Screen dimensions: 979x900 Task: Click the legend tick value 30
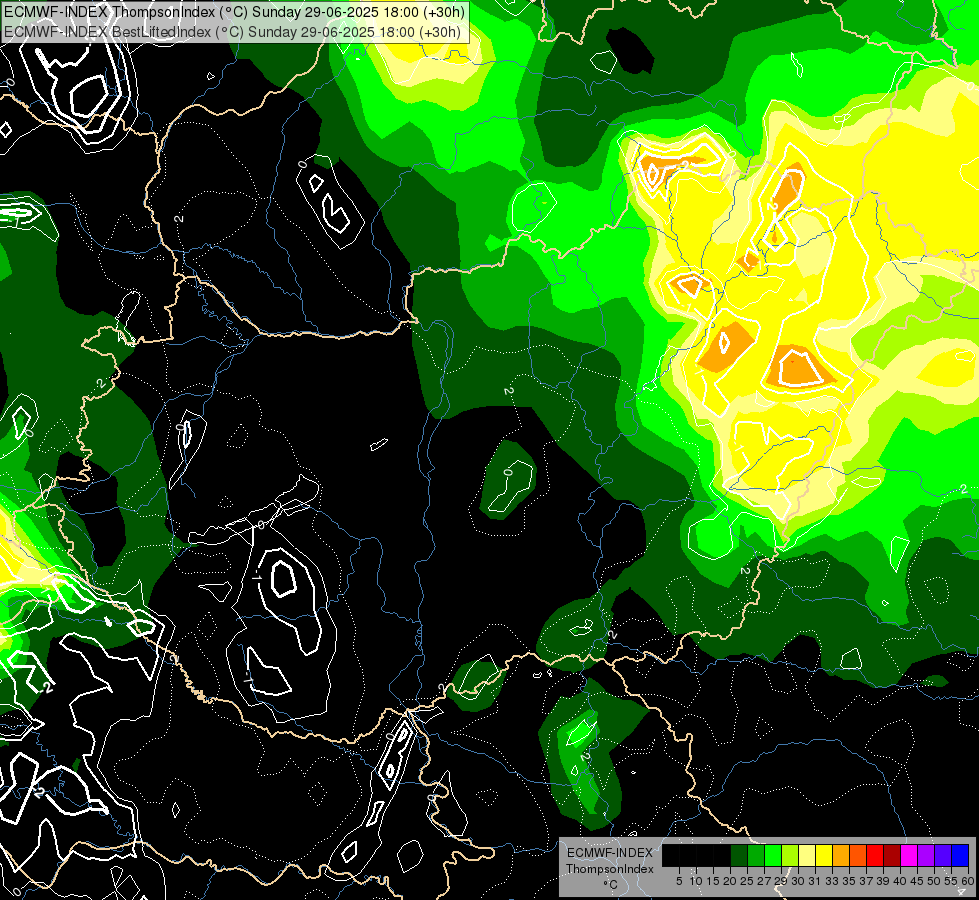point(799,881)
